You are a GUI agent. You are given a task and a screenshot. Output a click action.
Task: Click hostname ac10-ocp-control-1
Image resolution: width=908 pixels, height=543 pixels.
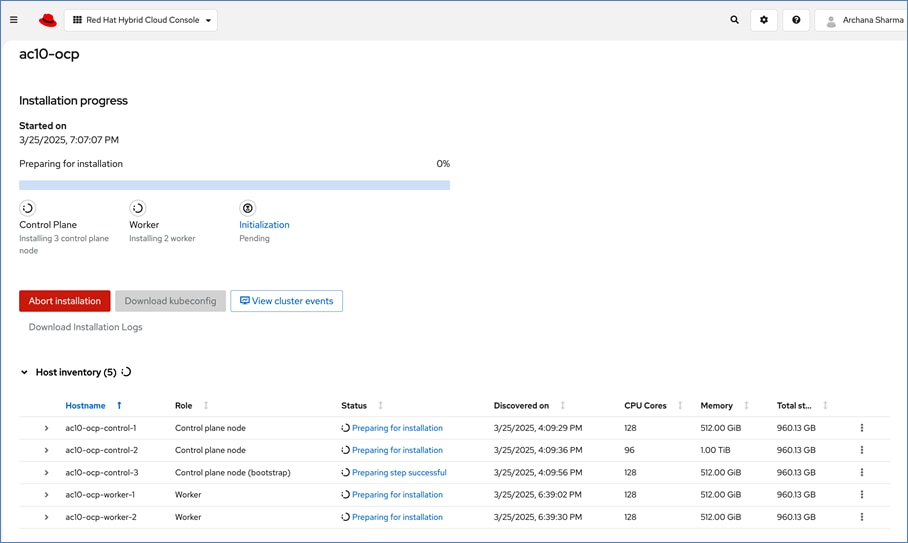point(101,428)
